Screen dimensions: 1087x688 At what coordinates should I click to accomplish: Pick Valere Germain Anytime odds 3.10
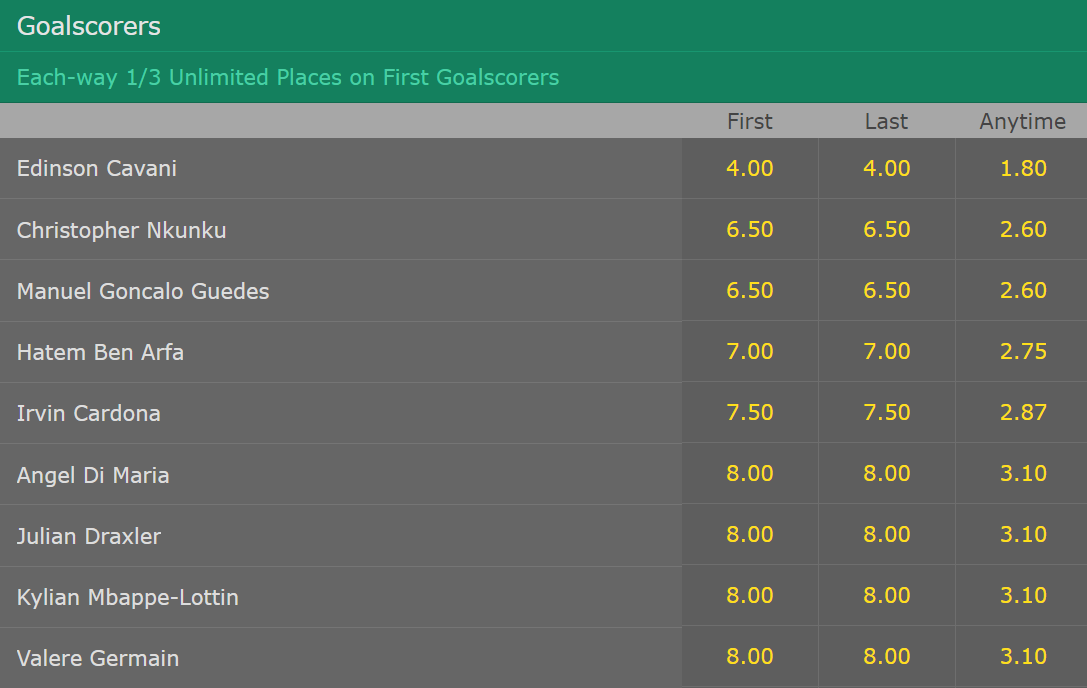pos(1023,657)
